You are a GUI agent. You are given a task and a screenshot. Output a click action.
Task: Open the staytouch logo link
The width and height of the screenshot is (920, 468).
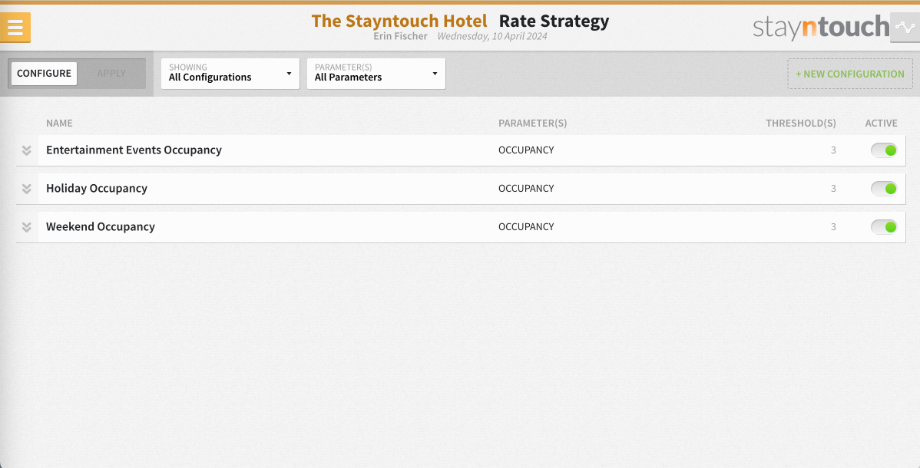pyautogui.click(x=821, y=27)
